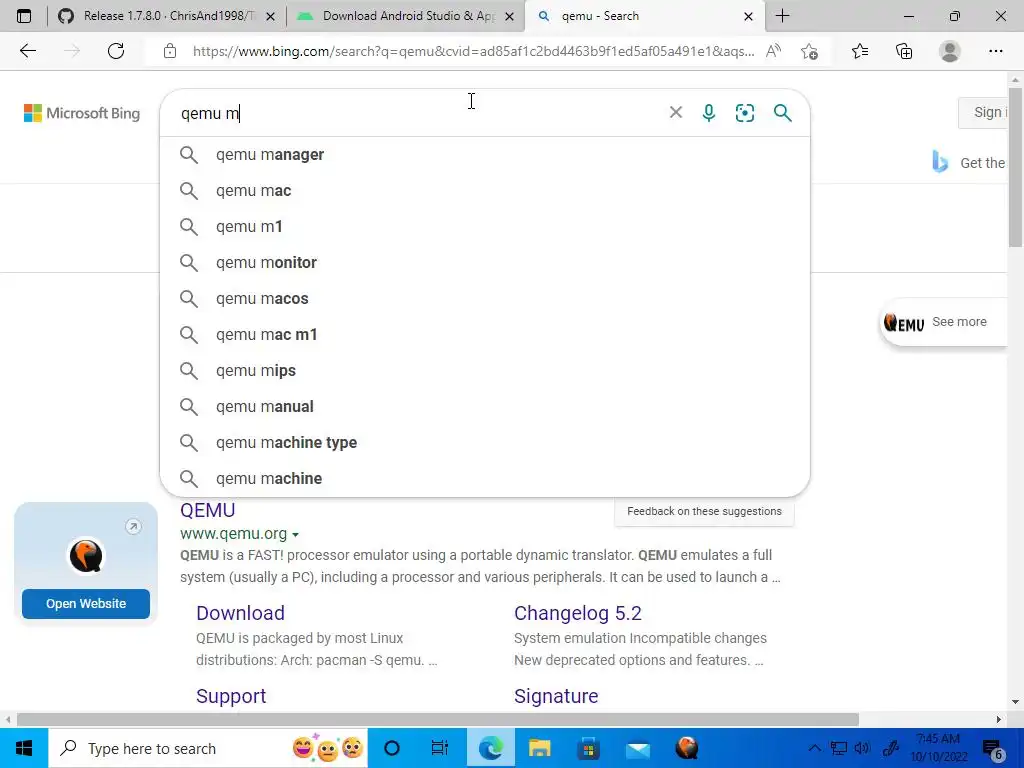
Task: Open QEMU app icon in taskbar
Action: pyautogui.click(x=686, y=748)
